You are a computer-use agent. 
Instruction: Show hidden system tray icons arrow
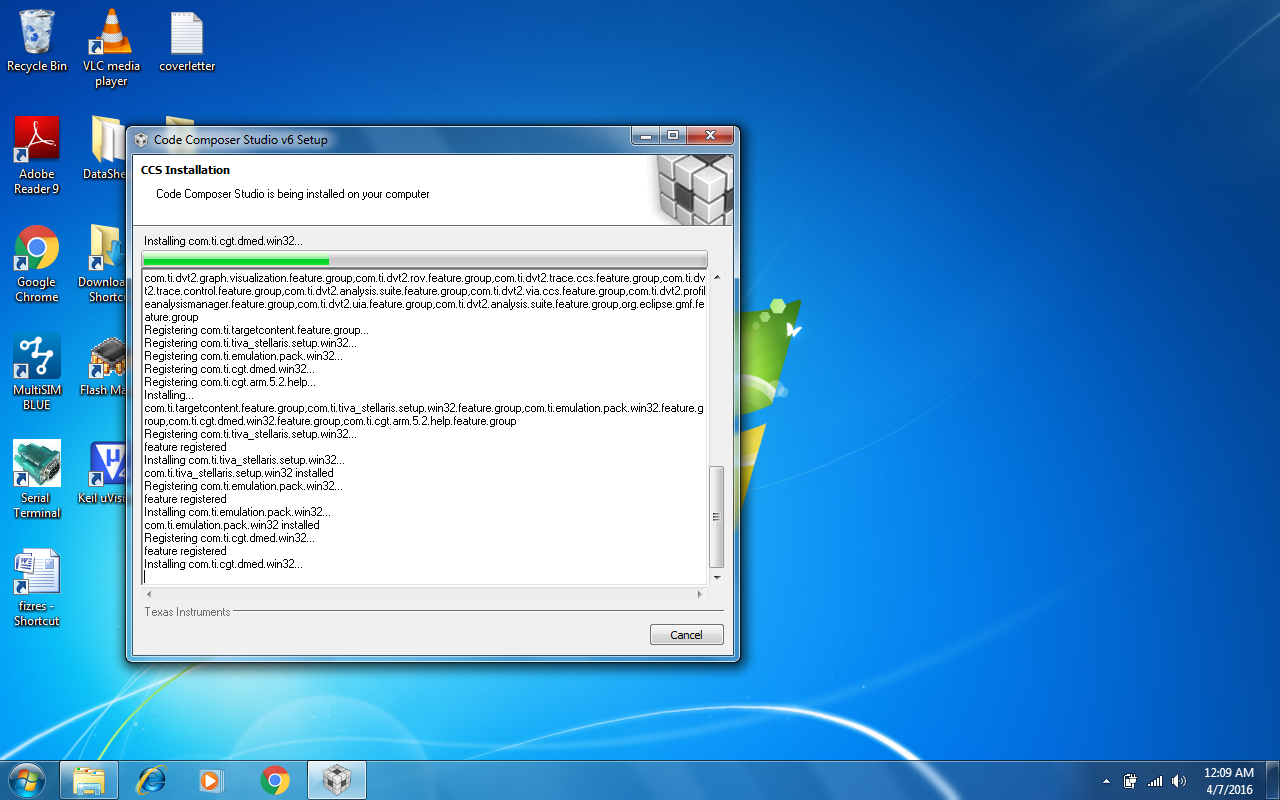pyautogui.click(x=1106, y=781)
